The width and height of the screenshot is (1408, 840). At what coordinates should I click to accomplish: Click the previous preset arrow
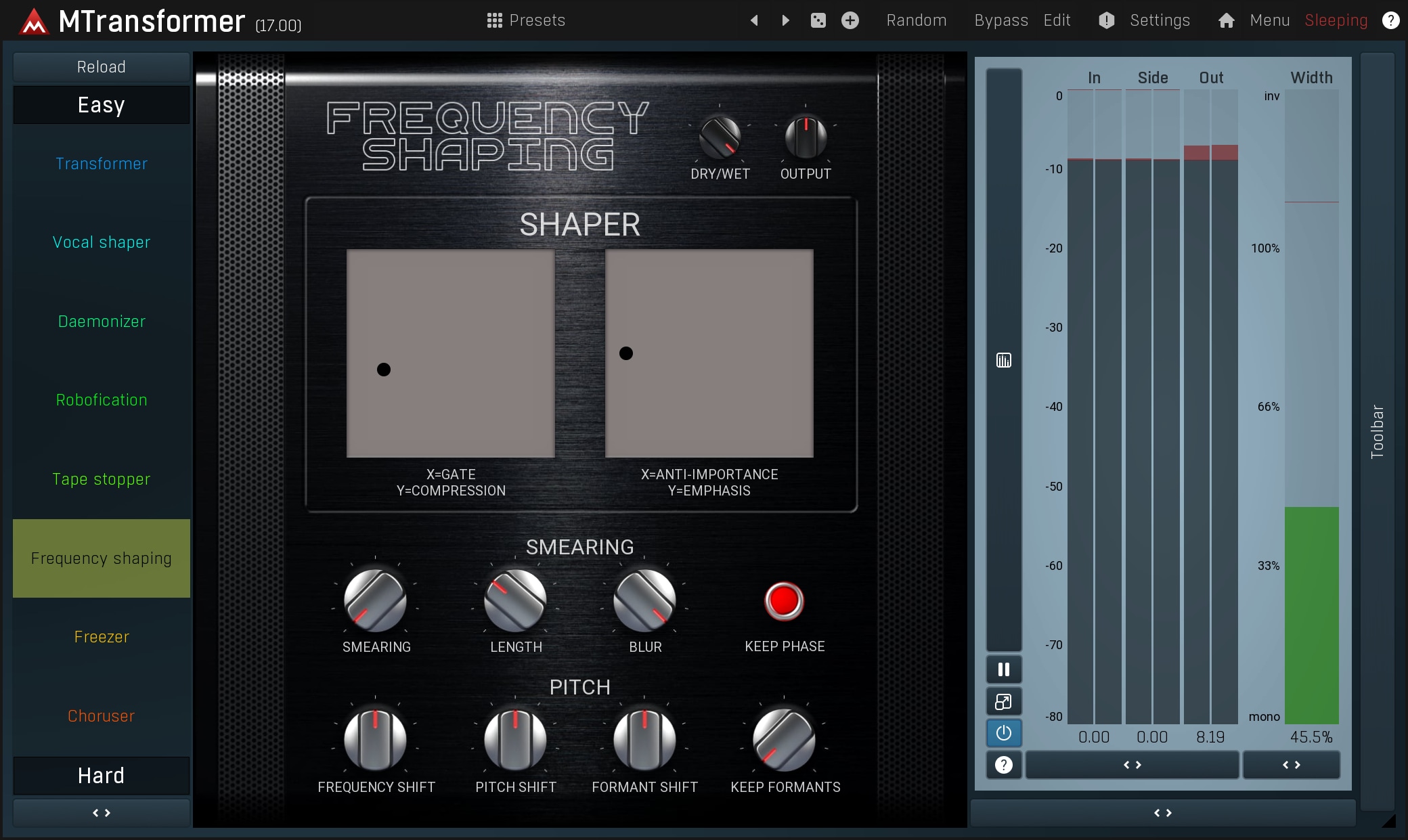click(754, 20)
